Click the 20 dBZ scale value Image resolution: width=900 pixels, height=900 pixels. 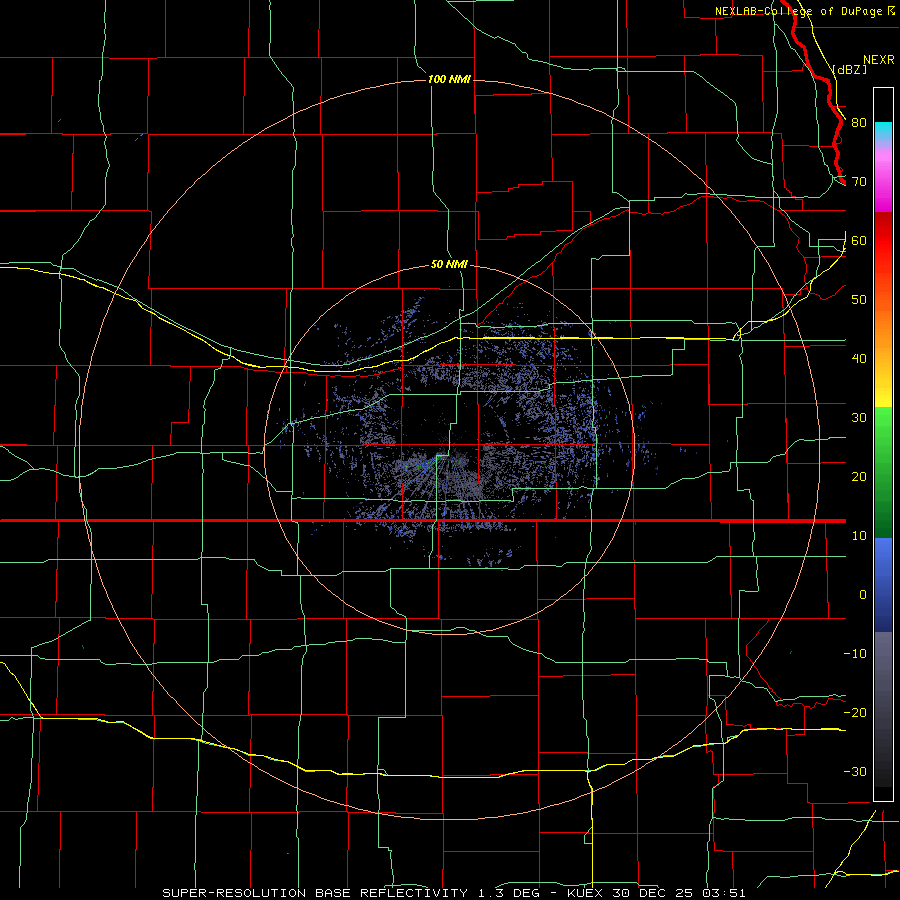click(x=859, y=477)
